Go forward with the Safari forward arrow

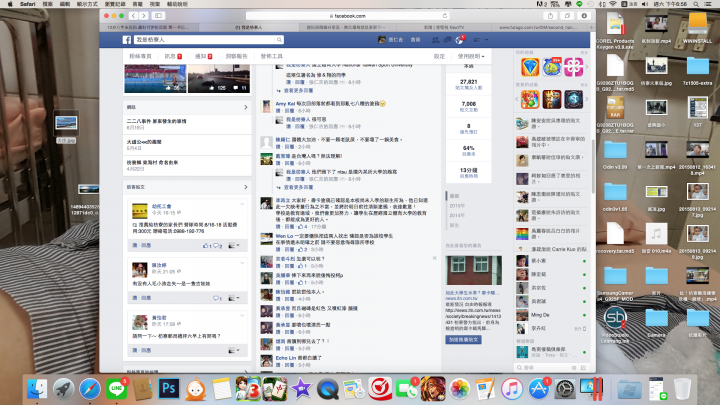pos(144,16)
